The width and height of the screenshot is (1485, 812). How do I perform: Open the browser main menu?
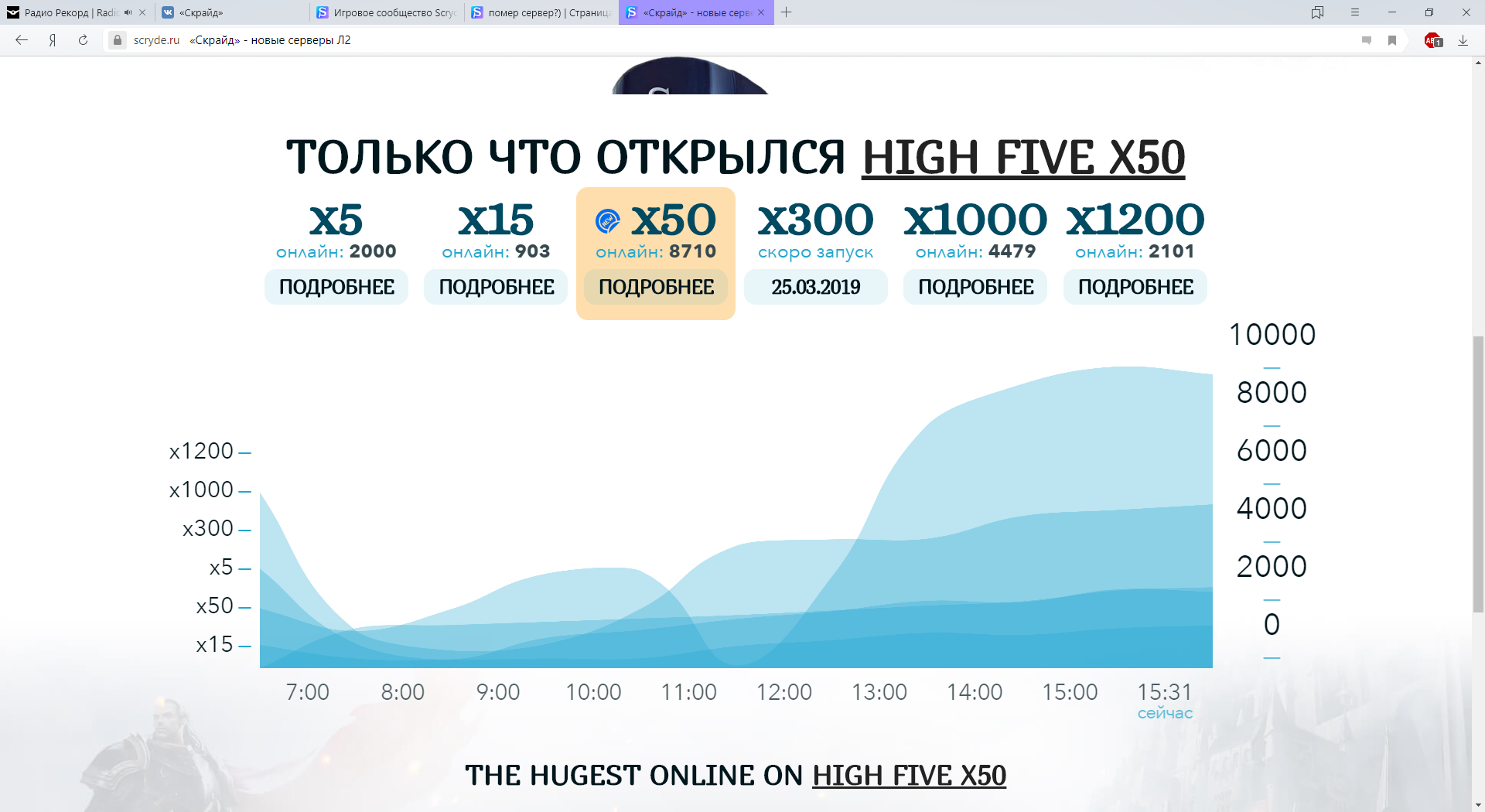point(1355,12)
